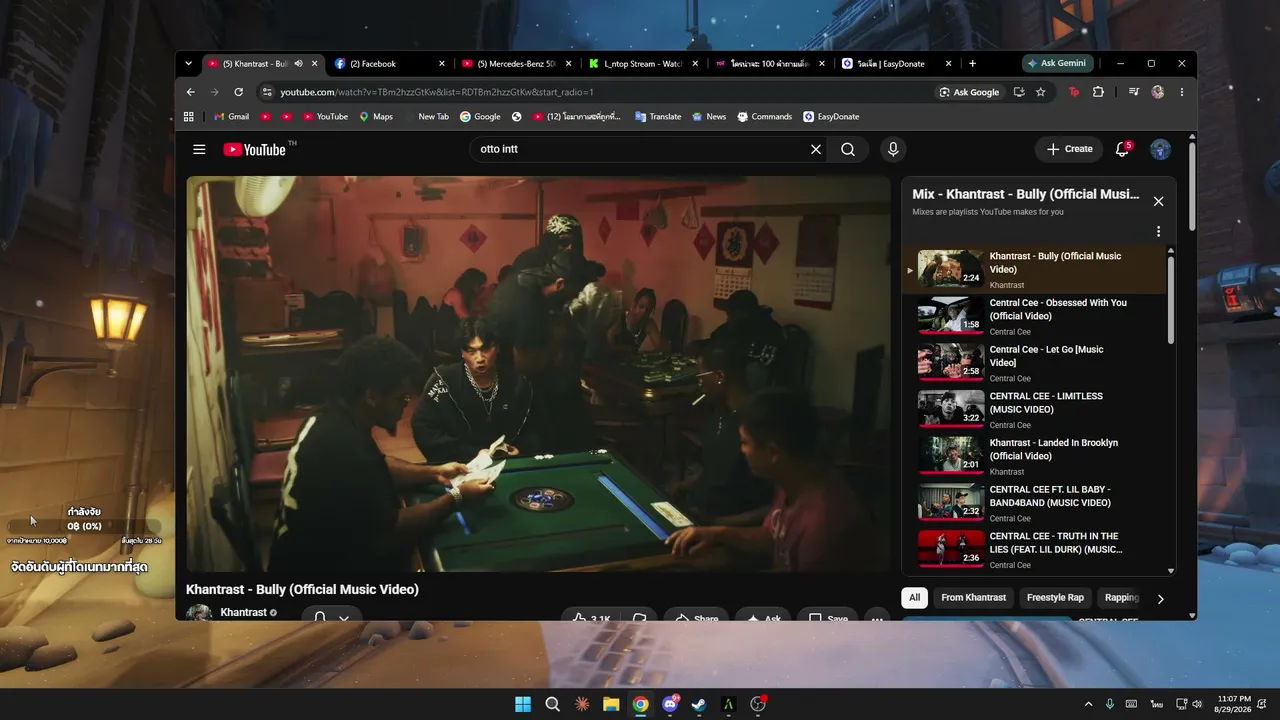
Task: Clear the search text with the X icon
Action: (816, 149)
